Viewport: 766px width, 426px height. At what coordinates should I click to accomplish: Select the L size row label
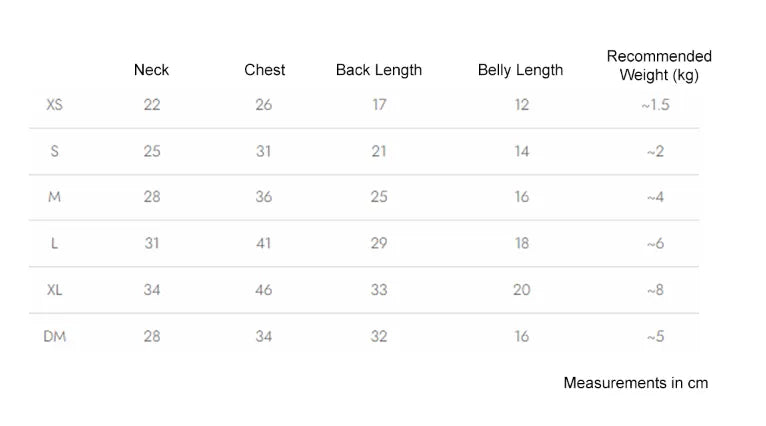pyautogui.click(x=54, y=243)
